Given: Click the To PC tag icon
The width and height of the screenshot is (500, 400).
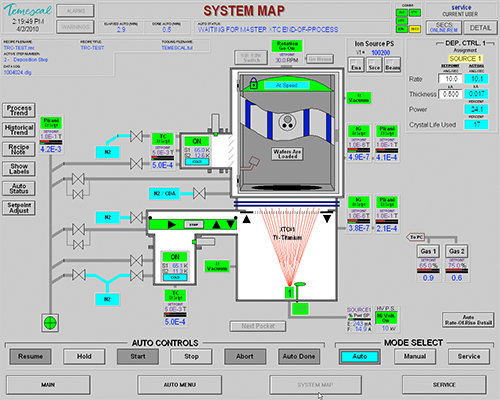Looking at the screenshot, I should (x=415, y=237).
